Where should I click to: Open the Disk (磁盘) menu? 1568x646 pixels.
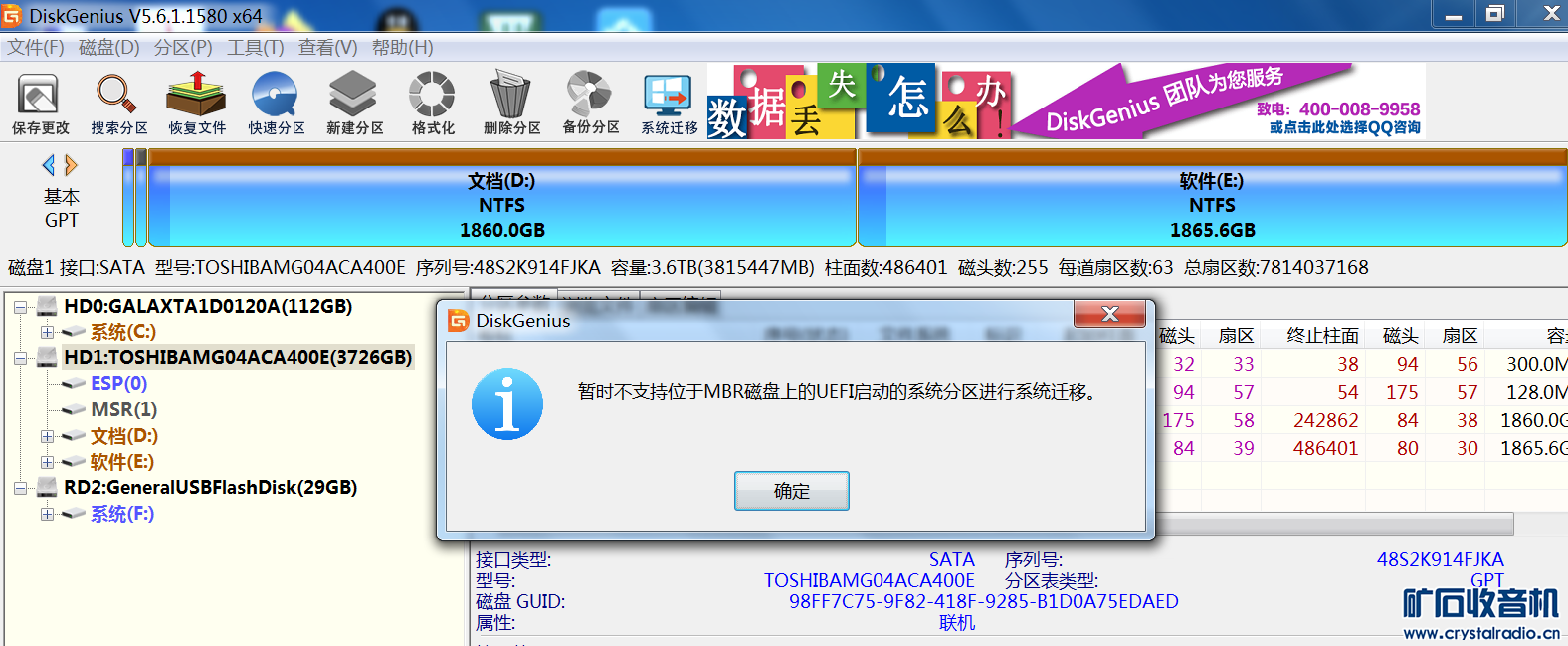pyautogui.click(x=109, y=47)
